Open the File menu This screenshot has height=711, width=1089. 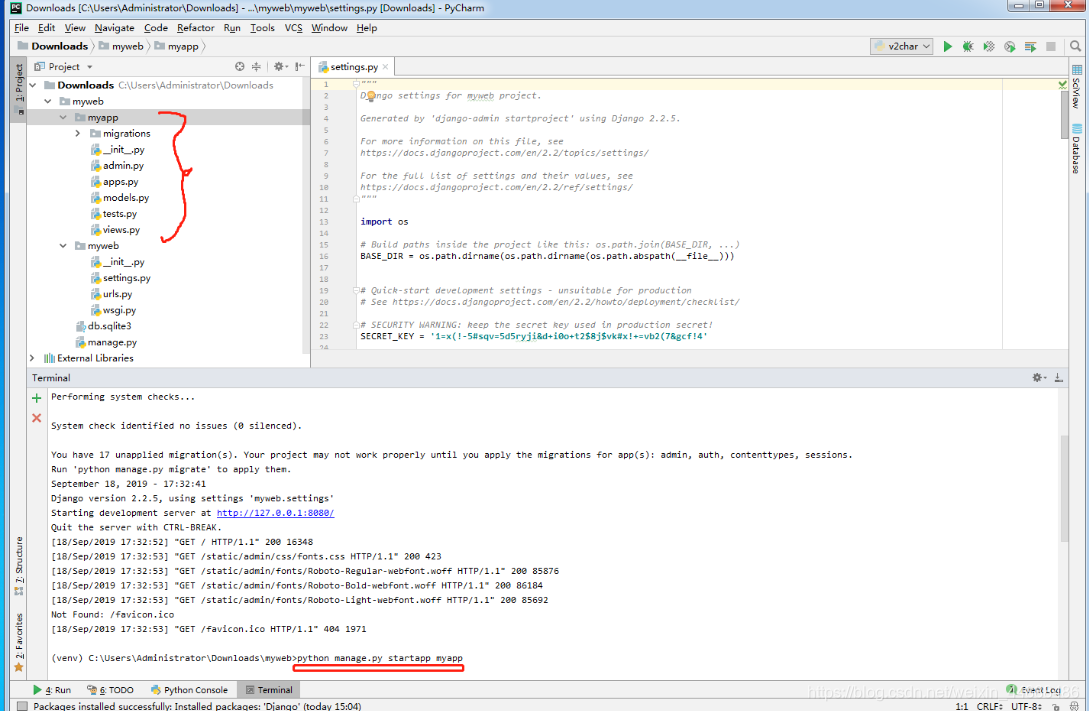(22, 28)
